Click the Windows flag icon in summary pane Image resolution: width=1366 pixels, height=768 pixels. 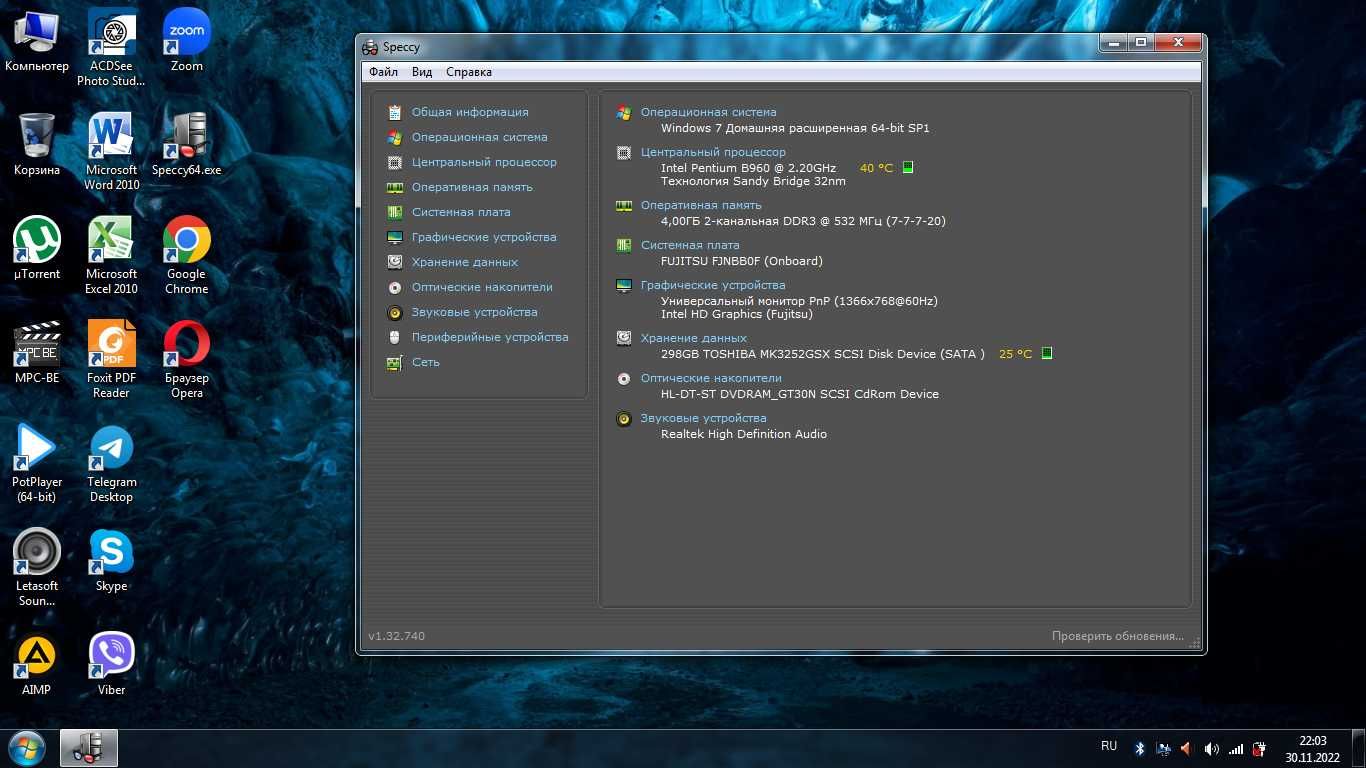click(624, 112)
